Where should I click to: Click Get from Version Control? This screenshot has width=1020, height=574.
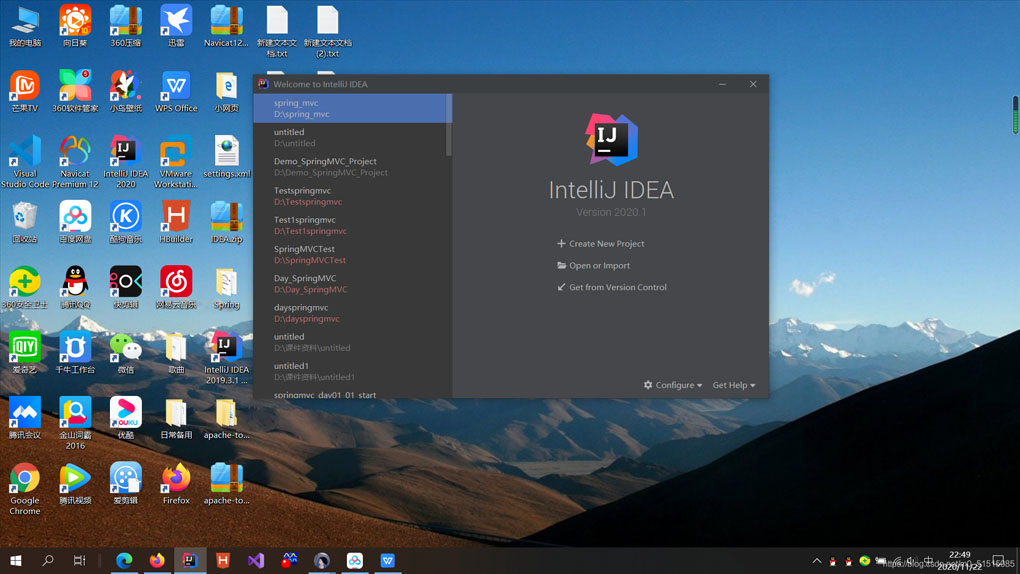click(x=617, y=288)
